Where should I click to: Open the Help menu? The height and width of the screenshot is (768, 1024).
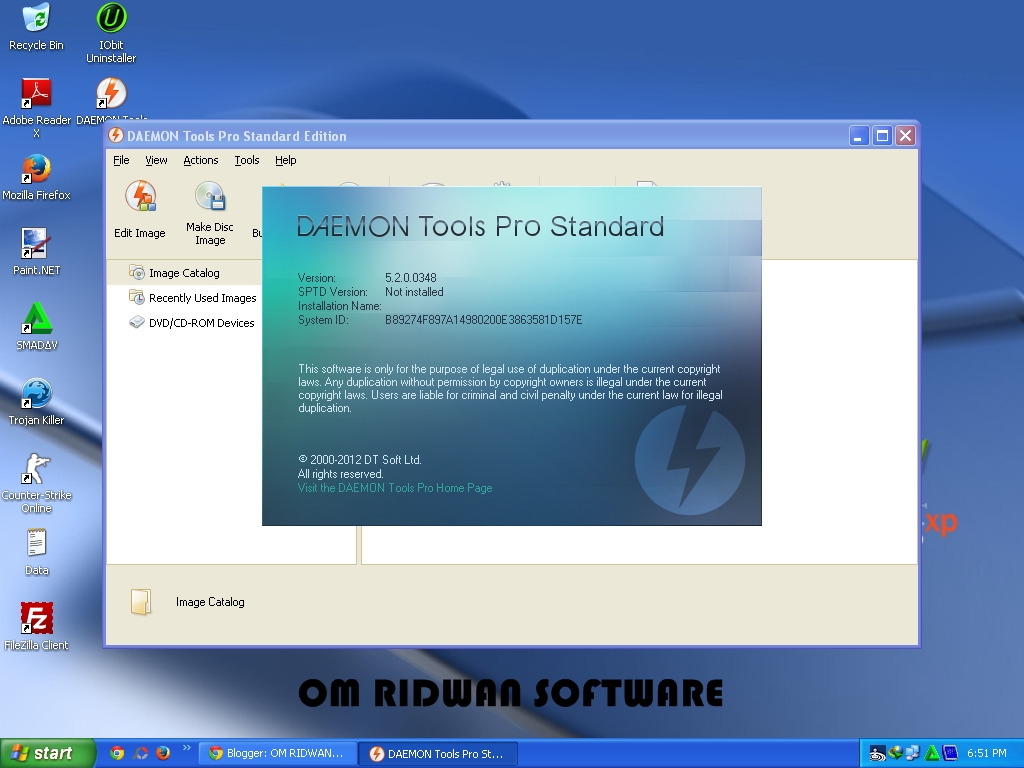point(285,160)
